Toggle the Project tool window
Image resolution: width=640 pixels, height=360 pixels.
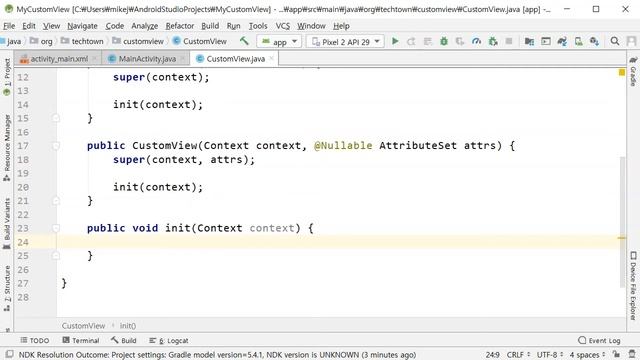click(7, 77)
